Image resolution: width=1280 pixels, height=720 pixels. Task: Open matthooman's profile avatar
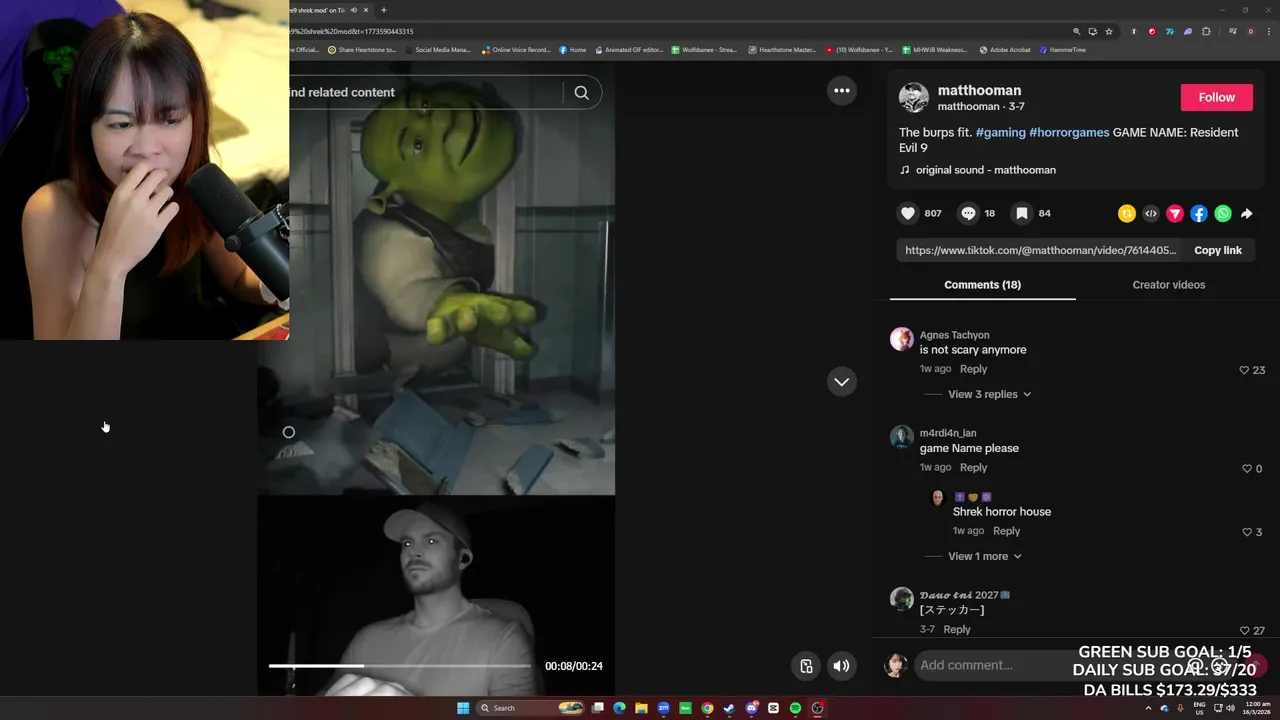point(913,97)
